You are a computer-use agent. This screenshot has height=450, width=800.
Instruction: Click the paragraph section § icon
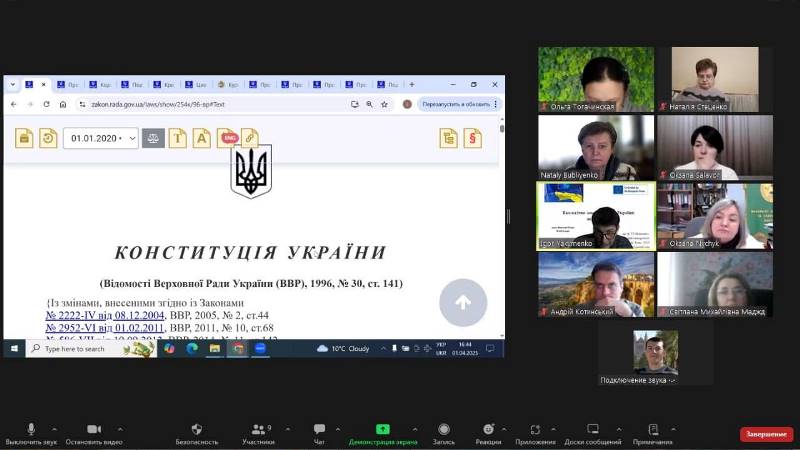[473, 138]
